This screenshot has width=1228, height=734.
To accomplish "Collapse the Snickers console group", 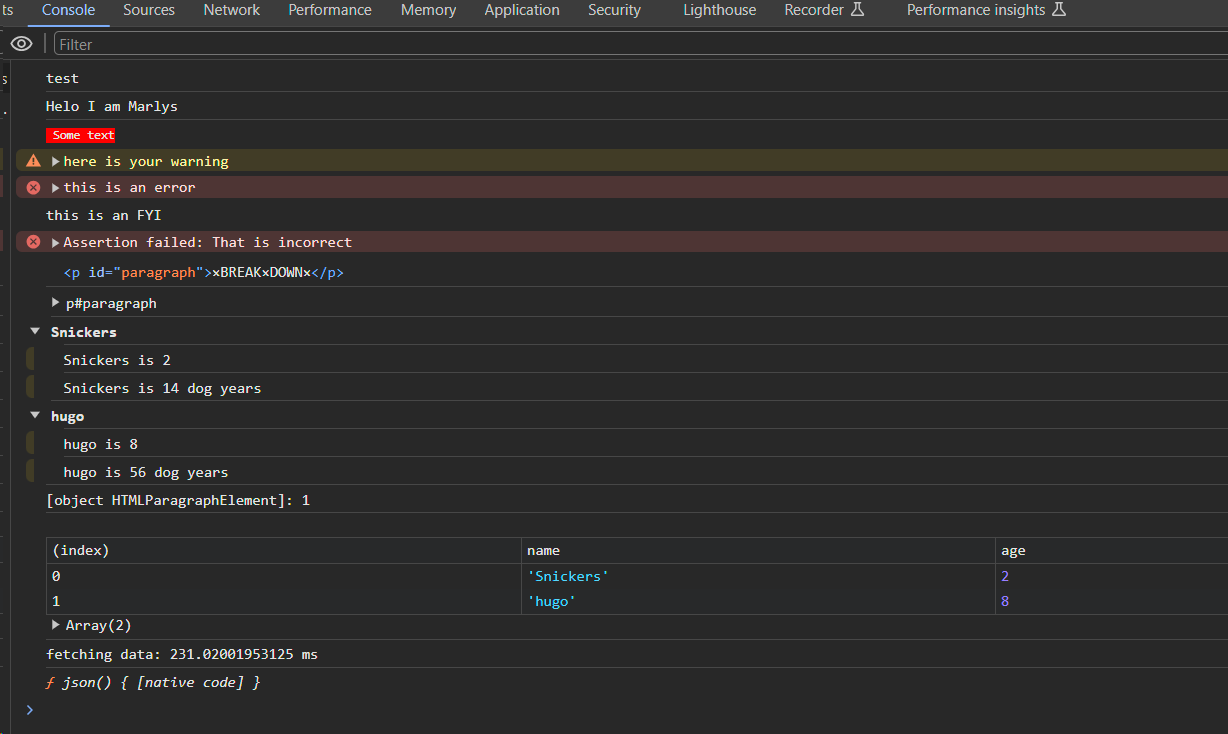I will (35, 331).
